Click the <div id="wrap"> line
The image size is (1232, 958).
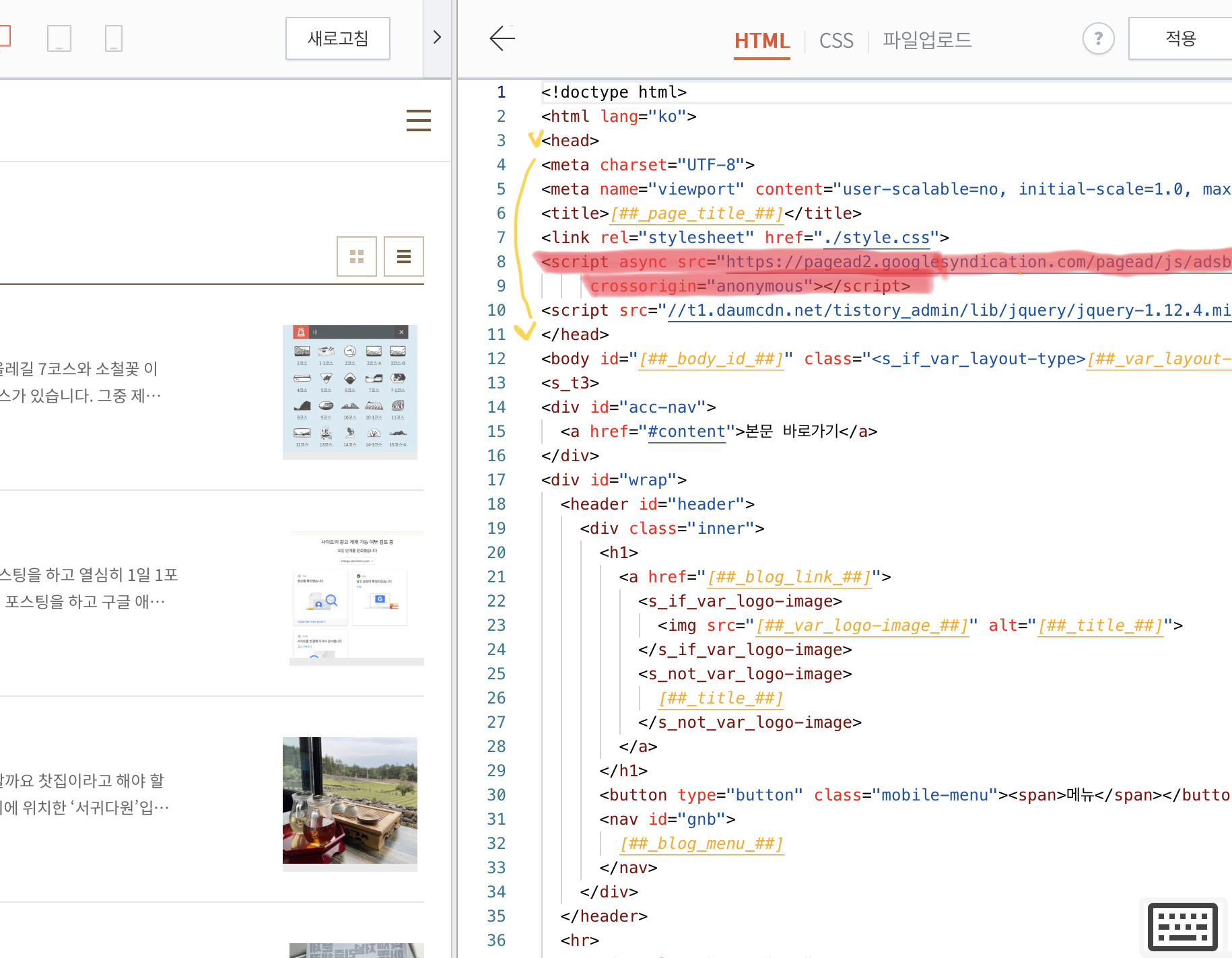(614, 480)
